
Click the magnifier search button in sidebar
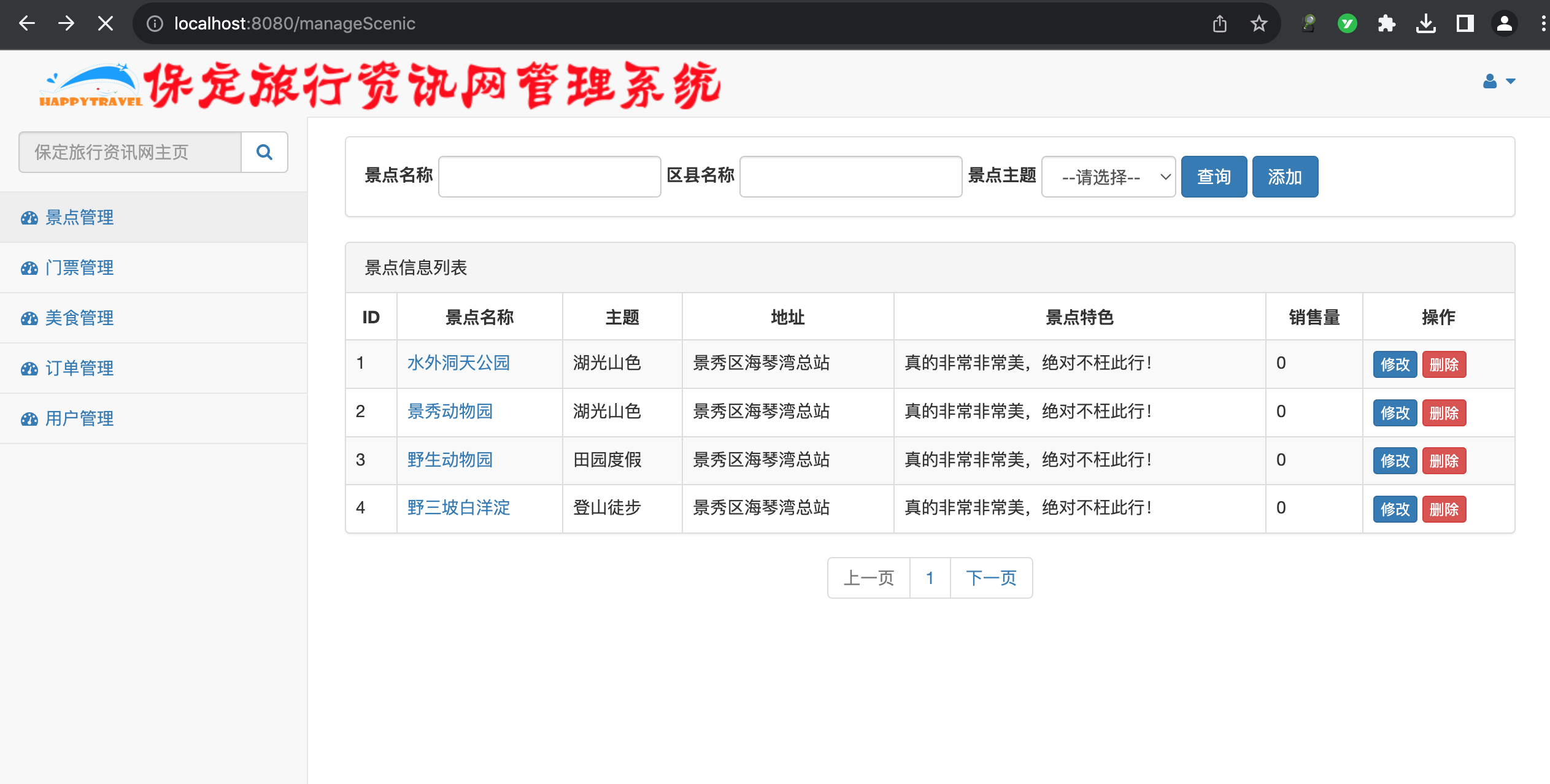point(264,152)
